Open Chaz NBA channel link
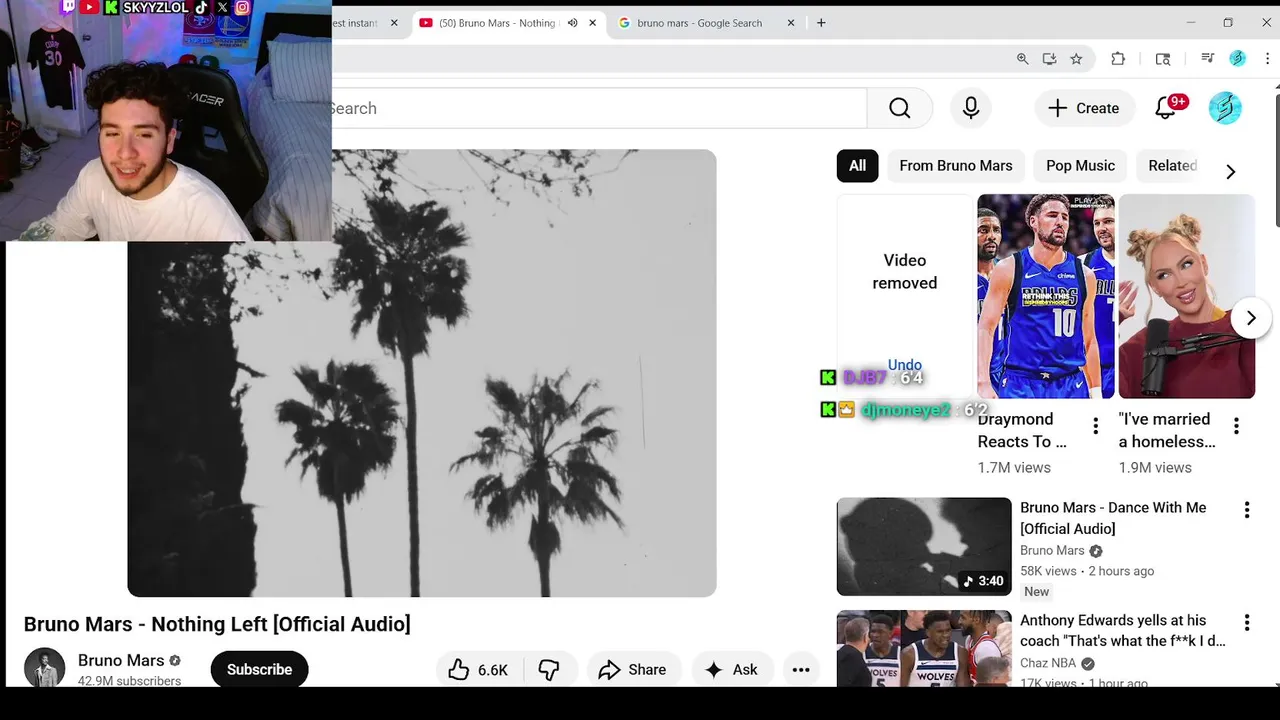Image resolution: width=1280 pixels, height=720 pixels. (1048, 663)
